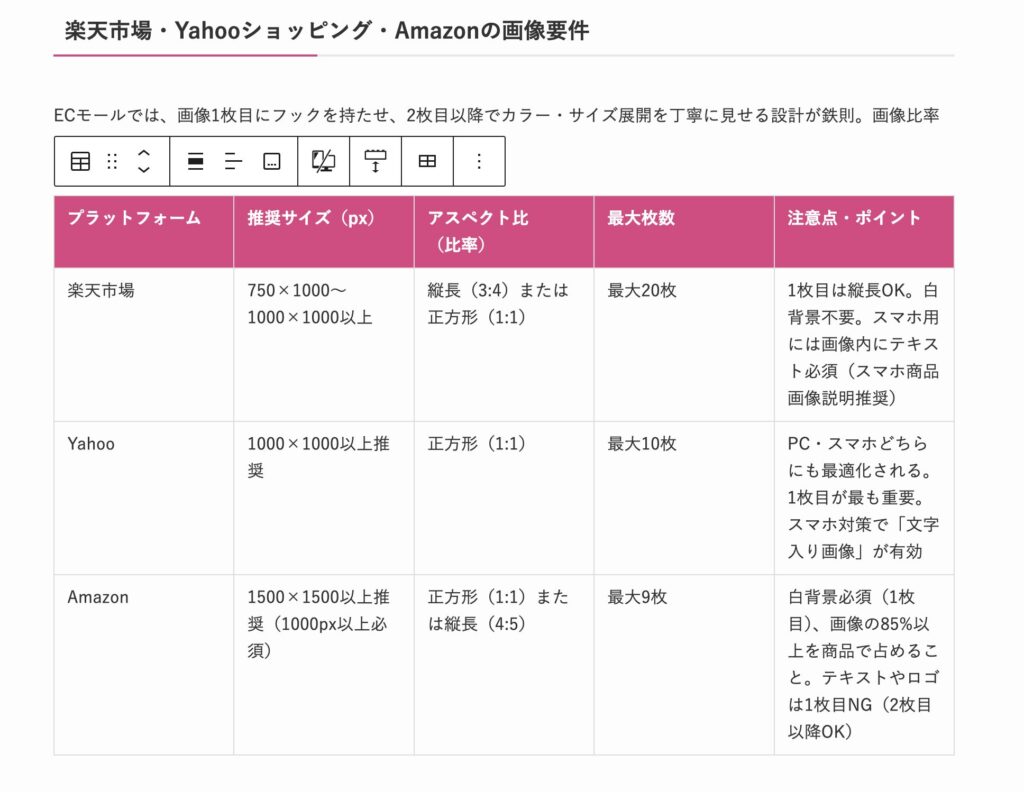The height and width of the screenshot is (792, 1024).
Task: Click the cell starting 1枚目は縦長OK
Action: 864,345
